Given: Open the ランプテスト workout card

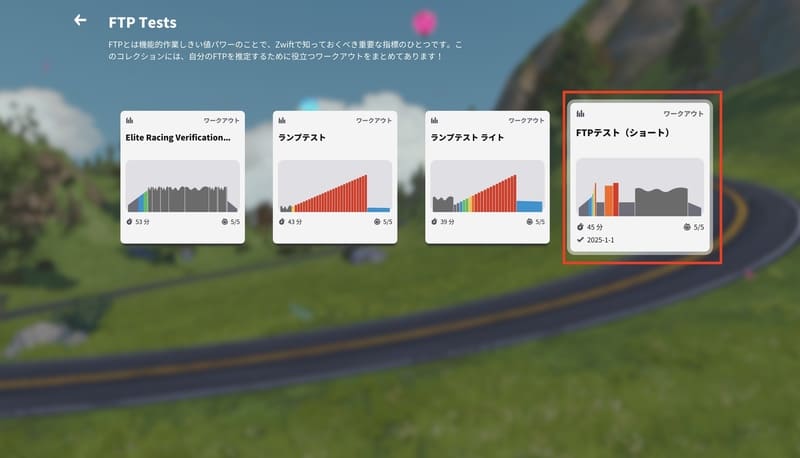Looking at the screenshot, I should [x=335, y=177].
